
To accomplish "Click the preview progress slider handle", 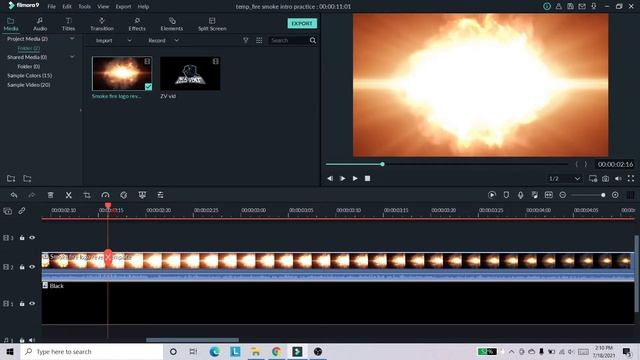I will (x=382, y=164).
